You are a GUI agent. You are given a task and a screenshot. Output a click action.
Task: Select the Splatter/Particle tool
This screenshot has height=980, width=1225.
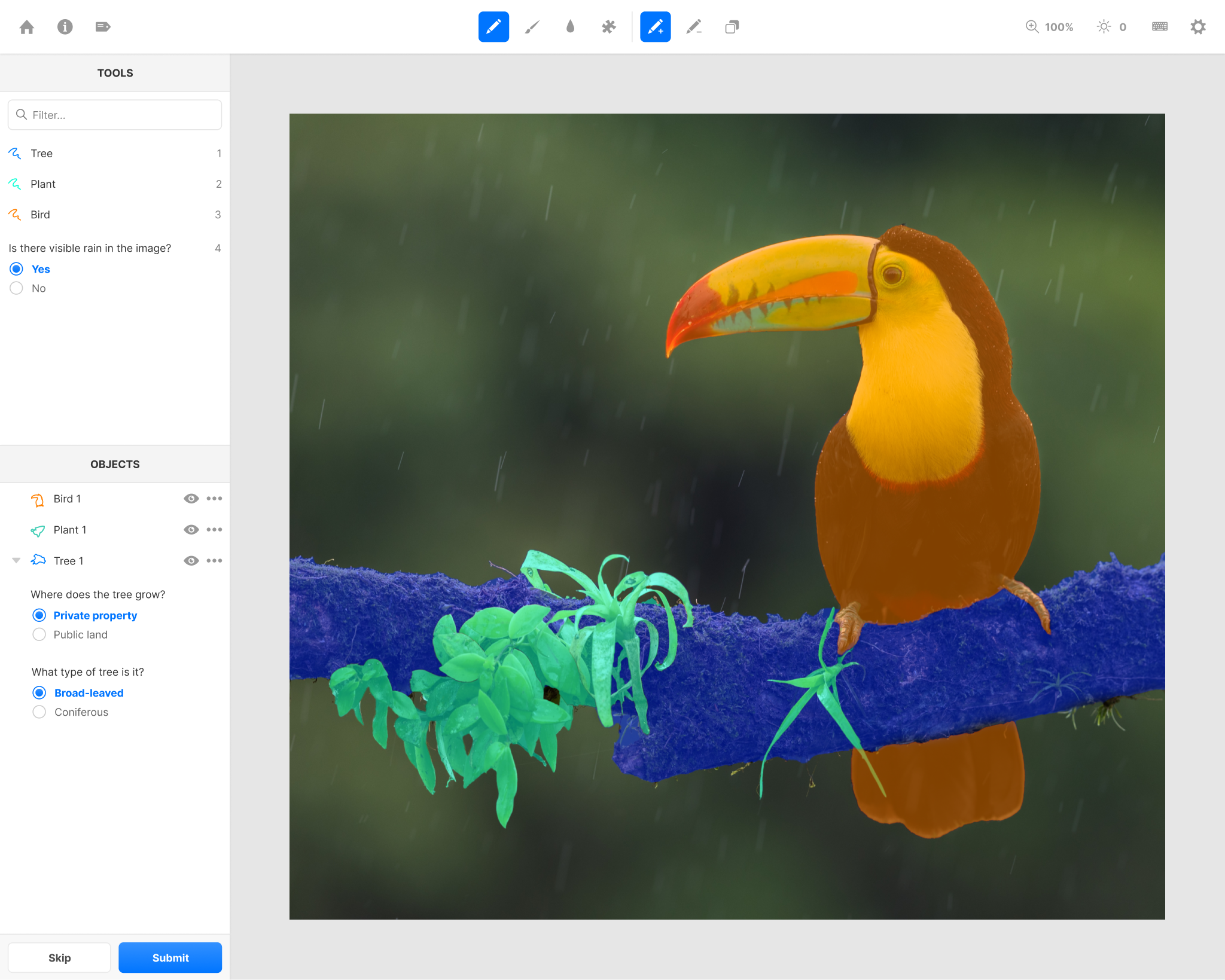point(608,27)
